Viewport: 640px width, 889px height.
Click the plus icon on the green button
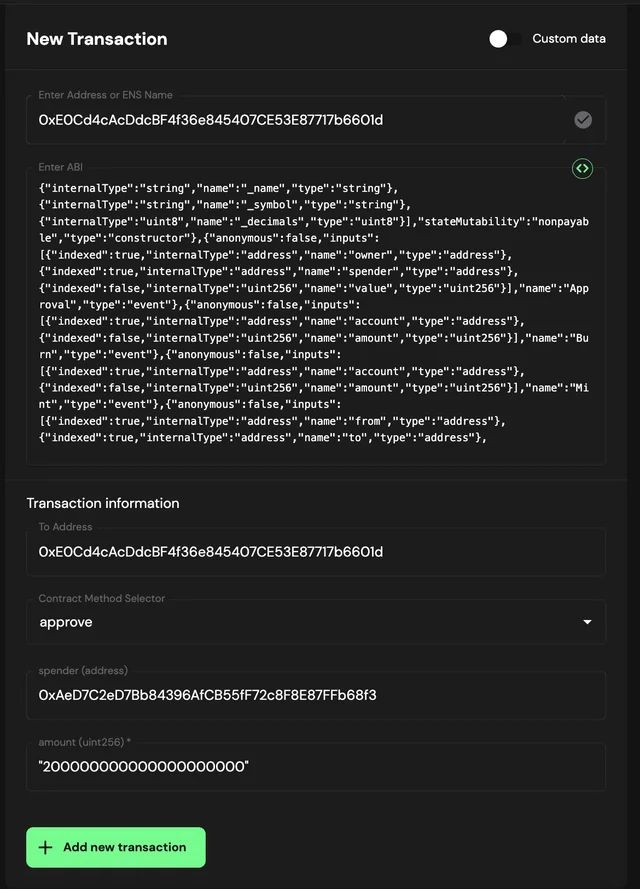pyautogui.click(x=45, y=847)
